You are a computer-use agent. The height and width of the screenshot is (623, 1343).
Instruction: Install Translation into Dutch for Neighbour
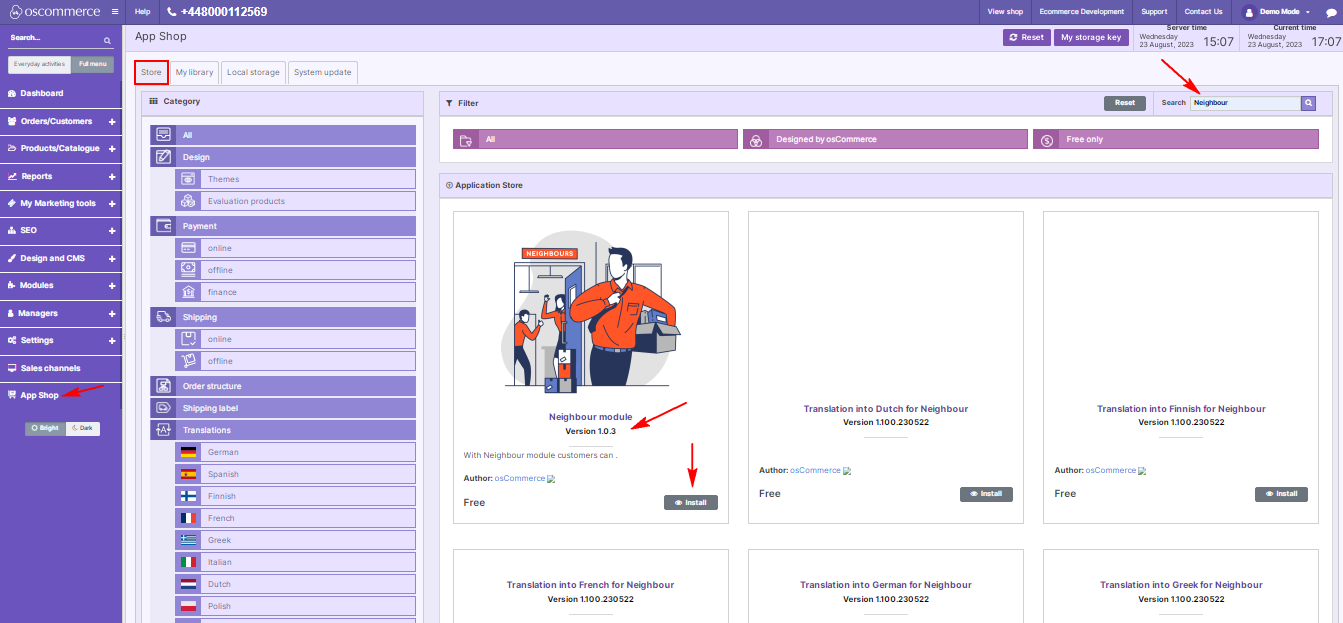click(986, 493)
